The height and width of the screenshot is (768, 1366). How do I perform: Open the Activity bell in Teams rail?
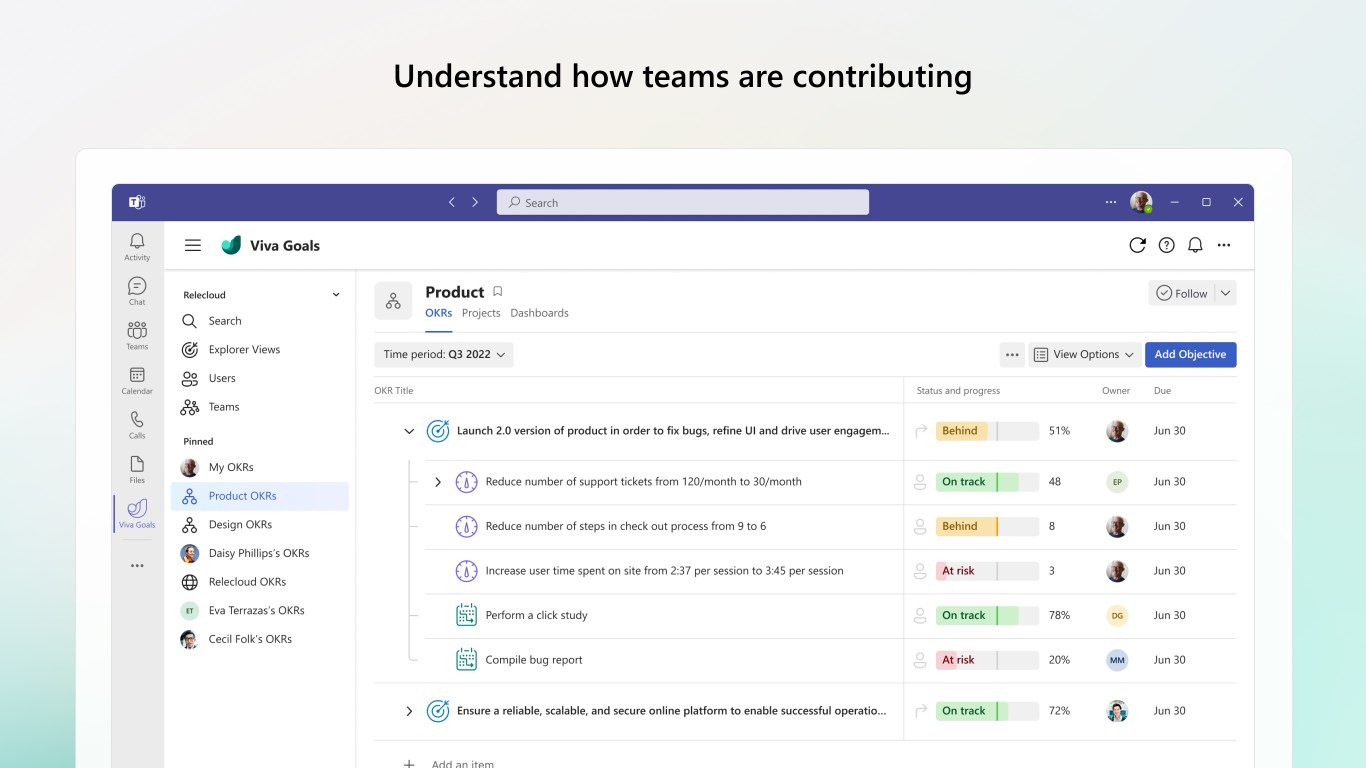(x=137, y=245)
